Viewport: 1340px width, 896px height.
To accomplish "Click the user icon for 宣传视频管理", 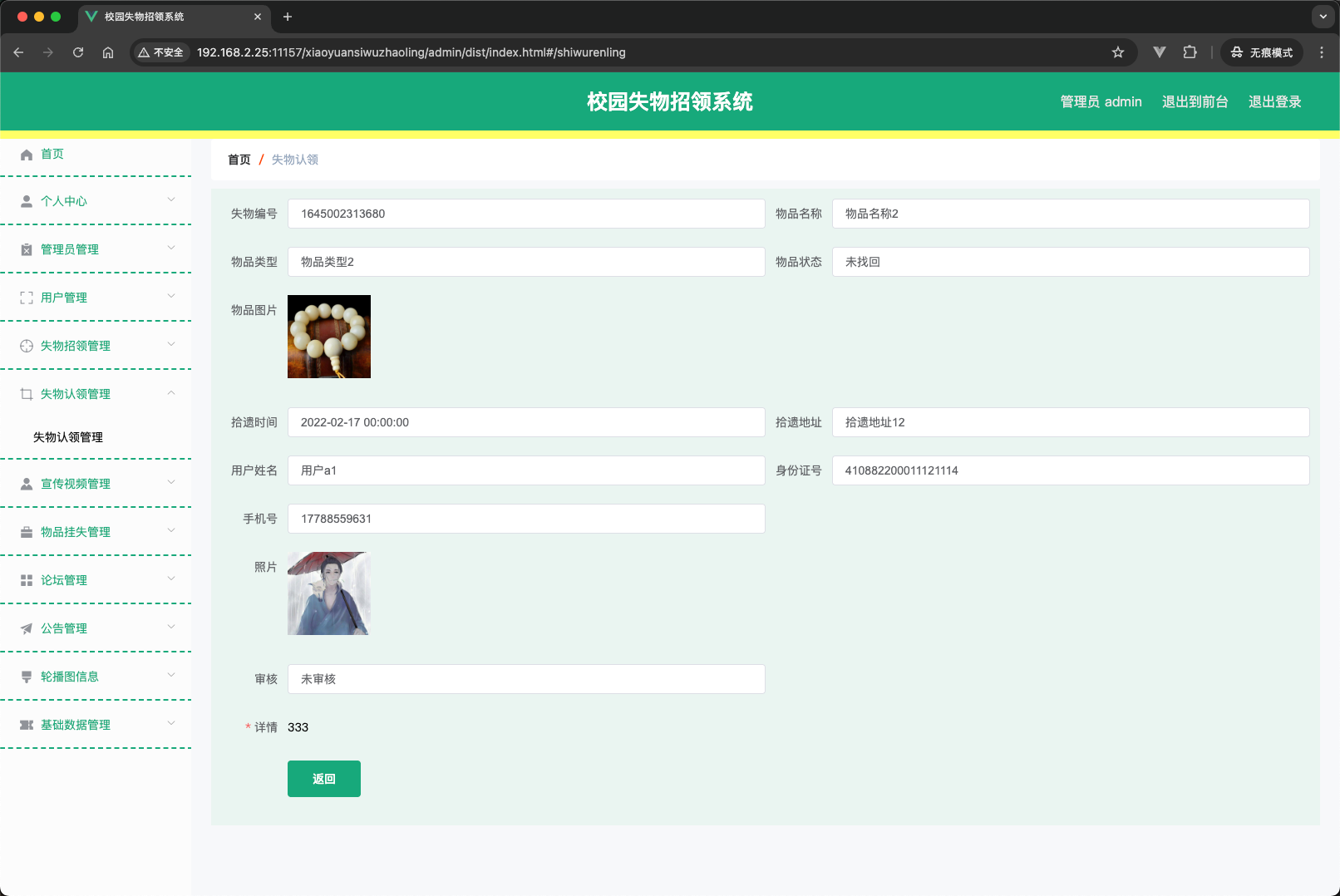I will pyautogui.click(x=27, y=484).
